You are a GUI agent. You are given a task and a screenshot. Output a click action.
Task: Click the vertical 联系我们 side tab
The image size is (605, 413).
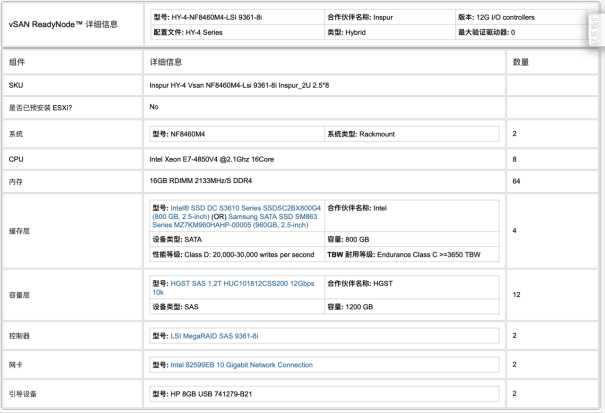click(597, 30)
